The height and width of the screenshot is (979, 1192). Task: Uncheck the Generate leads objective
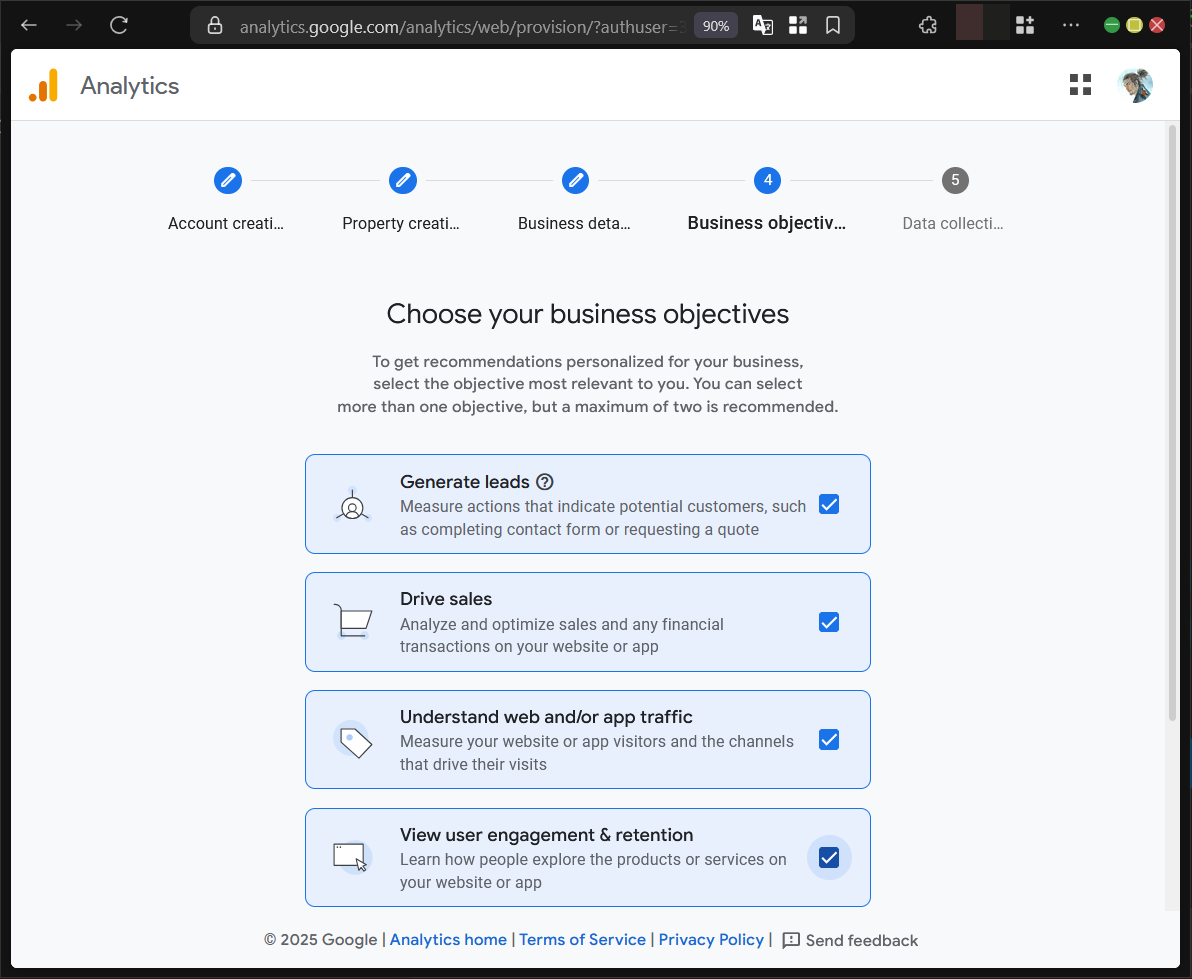click(829, 504)
